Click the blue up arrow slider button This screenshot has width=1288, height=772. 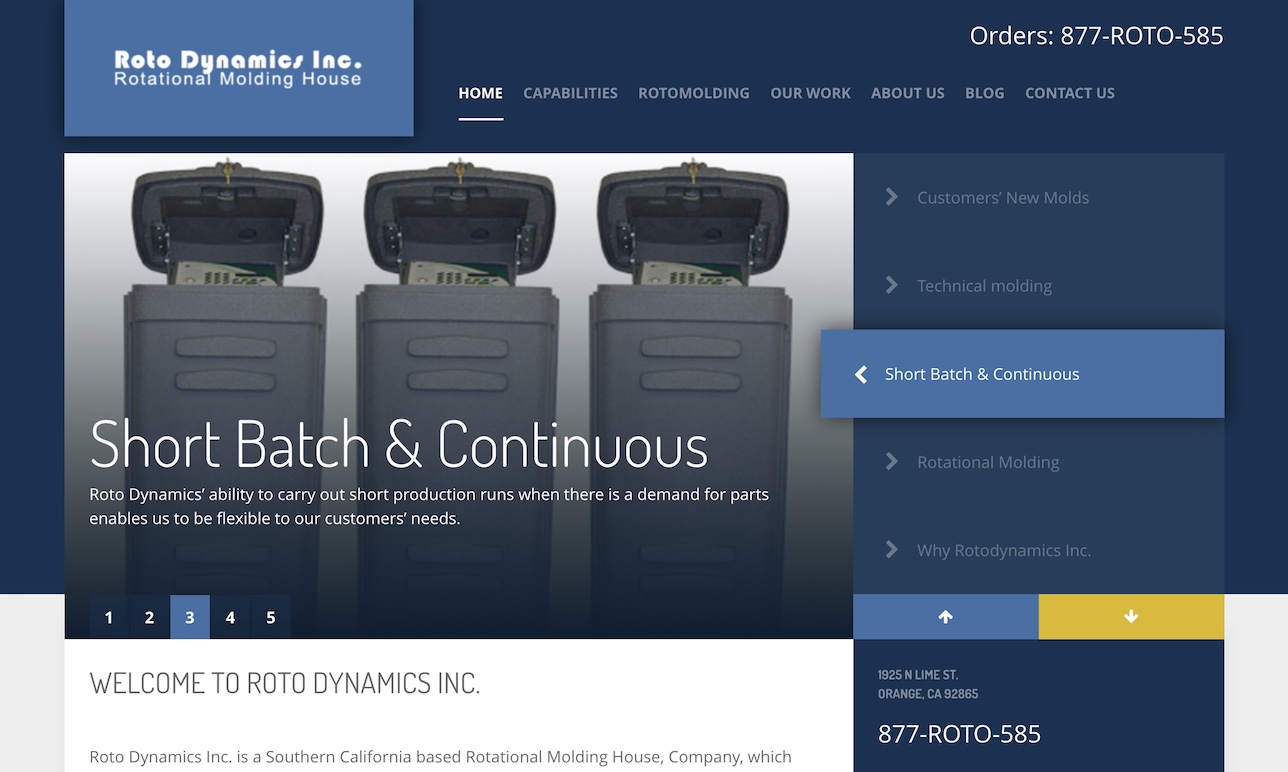coord(946,617)
